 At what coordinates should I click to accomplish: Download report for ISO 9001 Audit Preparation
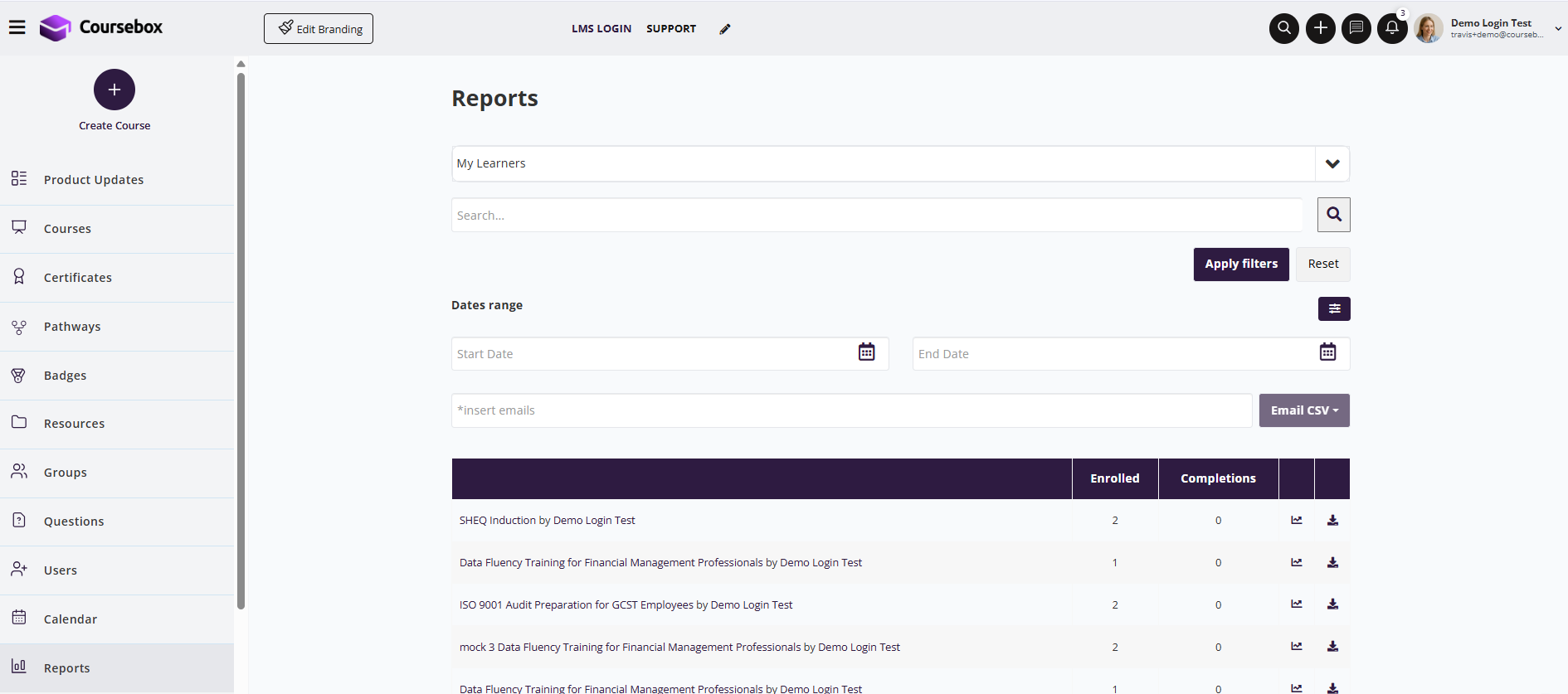click(x=1332, y=604)
